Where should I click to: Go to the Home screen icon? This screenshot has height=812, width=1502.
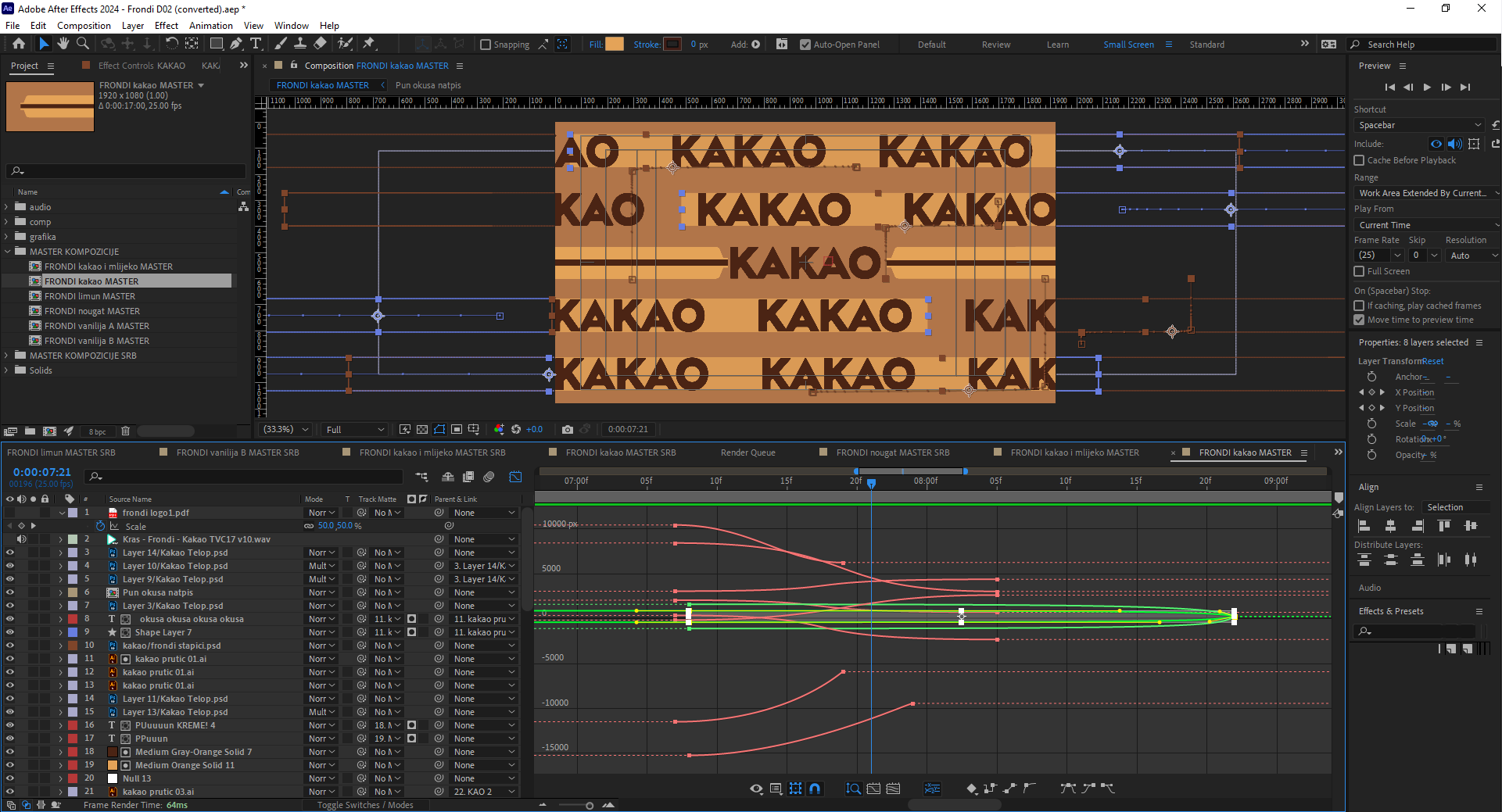19,44
